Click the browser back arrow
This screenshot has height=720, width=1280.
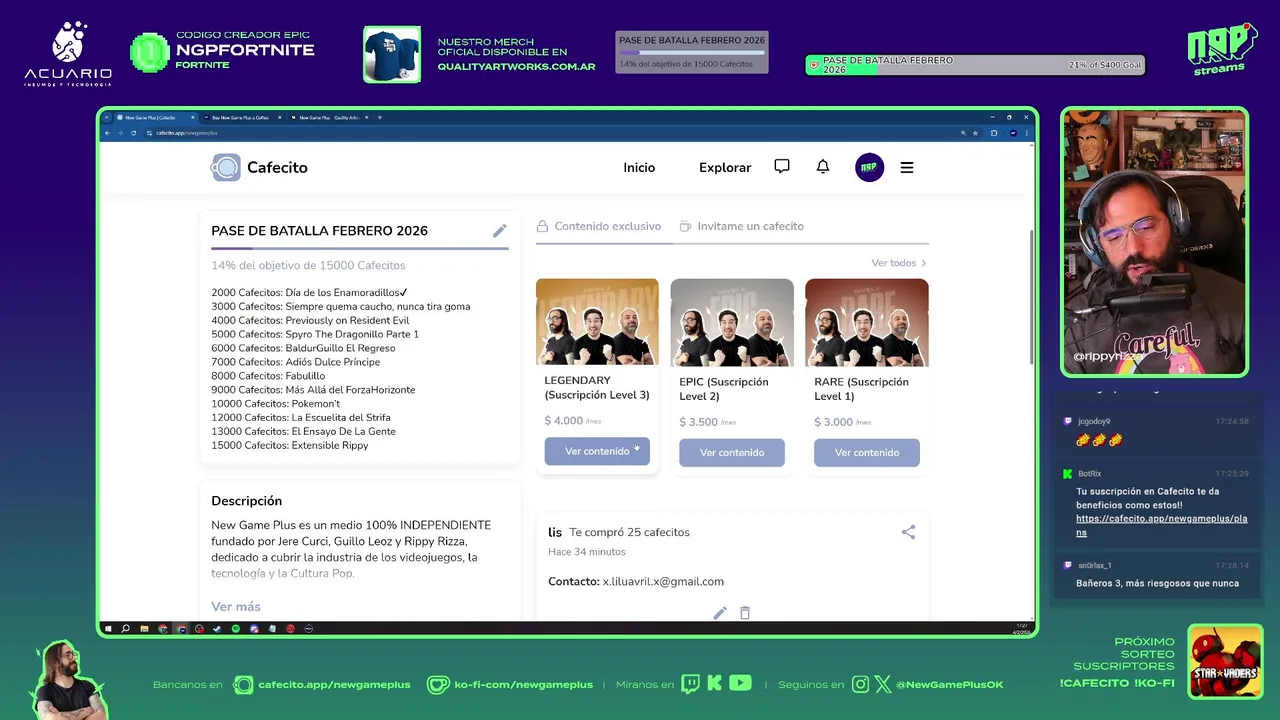107,133
